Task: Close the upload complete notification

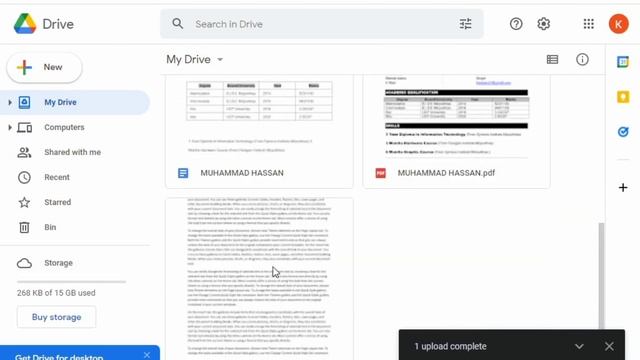Action: (x=609, y=347)
